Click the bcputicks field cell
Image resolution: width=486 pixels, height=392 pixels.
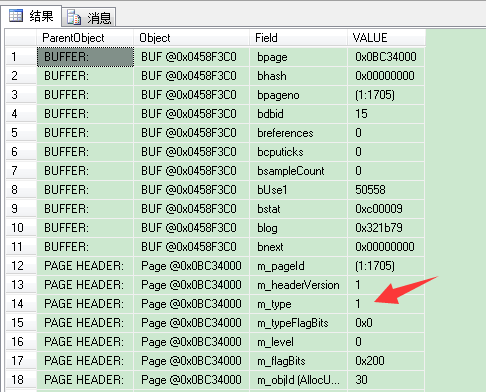click(x=298, y=152)
